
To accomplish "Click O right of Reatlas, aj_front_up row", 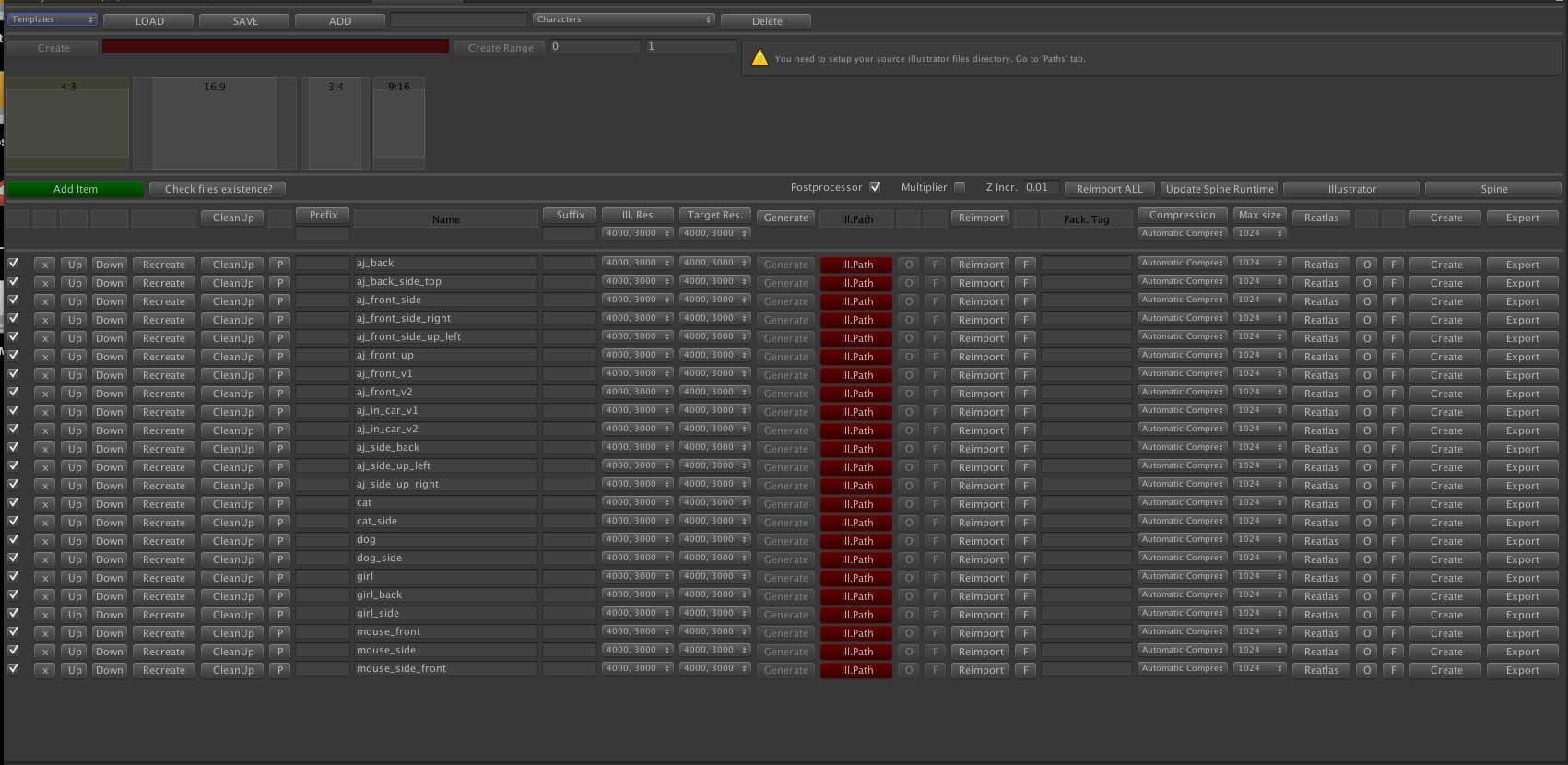I will coord(1367,357).
